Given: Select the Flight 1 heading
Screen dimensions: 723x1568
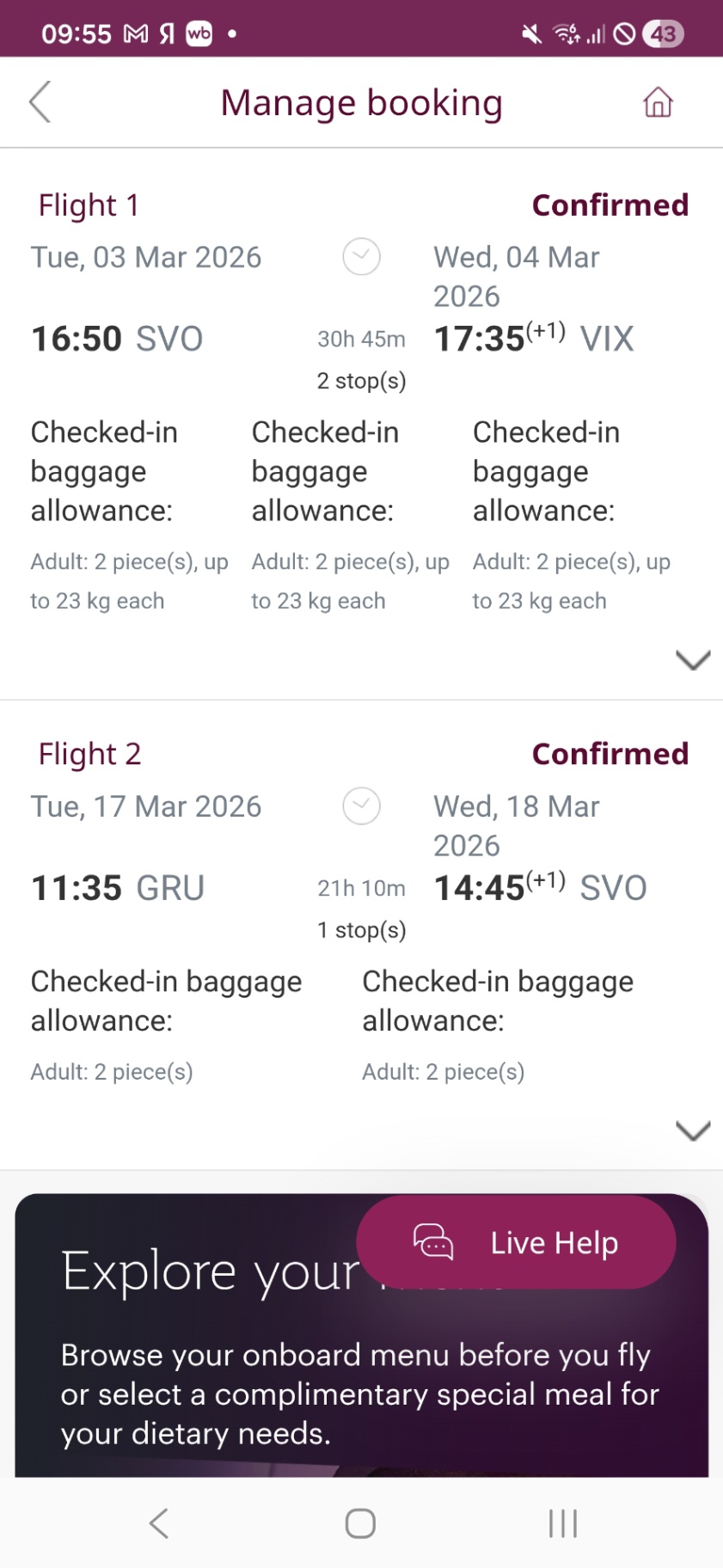Looking at the screenshot, I should [89, 205].
